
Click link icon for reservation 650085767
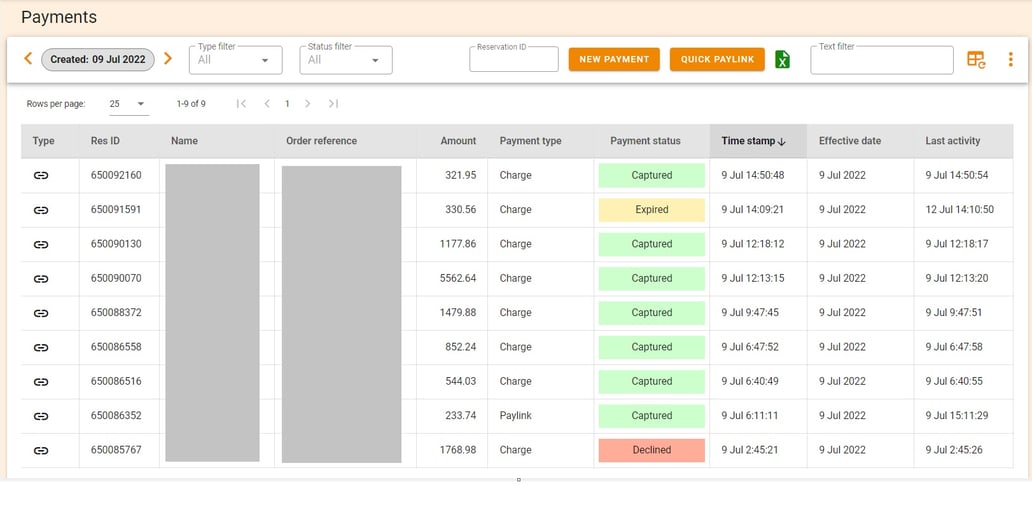pos(41,450)
